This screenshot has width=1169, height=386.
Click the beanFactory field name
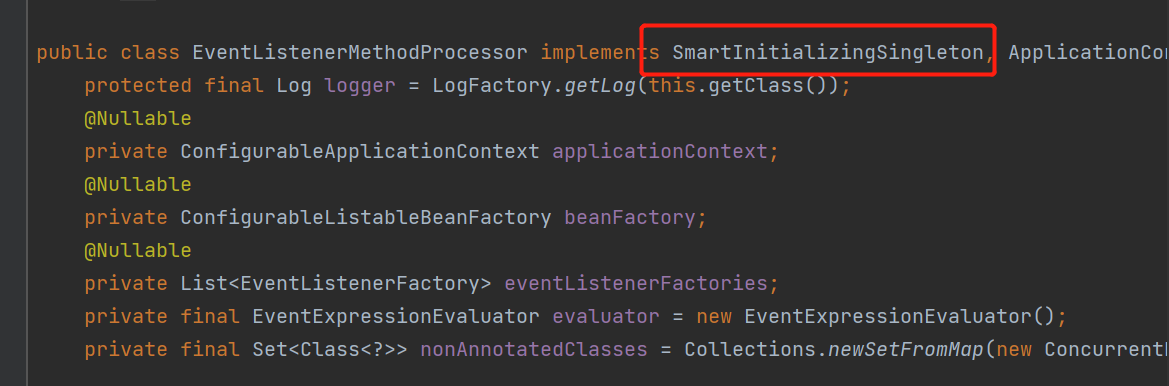coord(630,218)
